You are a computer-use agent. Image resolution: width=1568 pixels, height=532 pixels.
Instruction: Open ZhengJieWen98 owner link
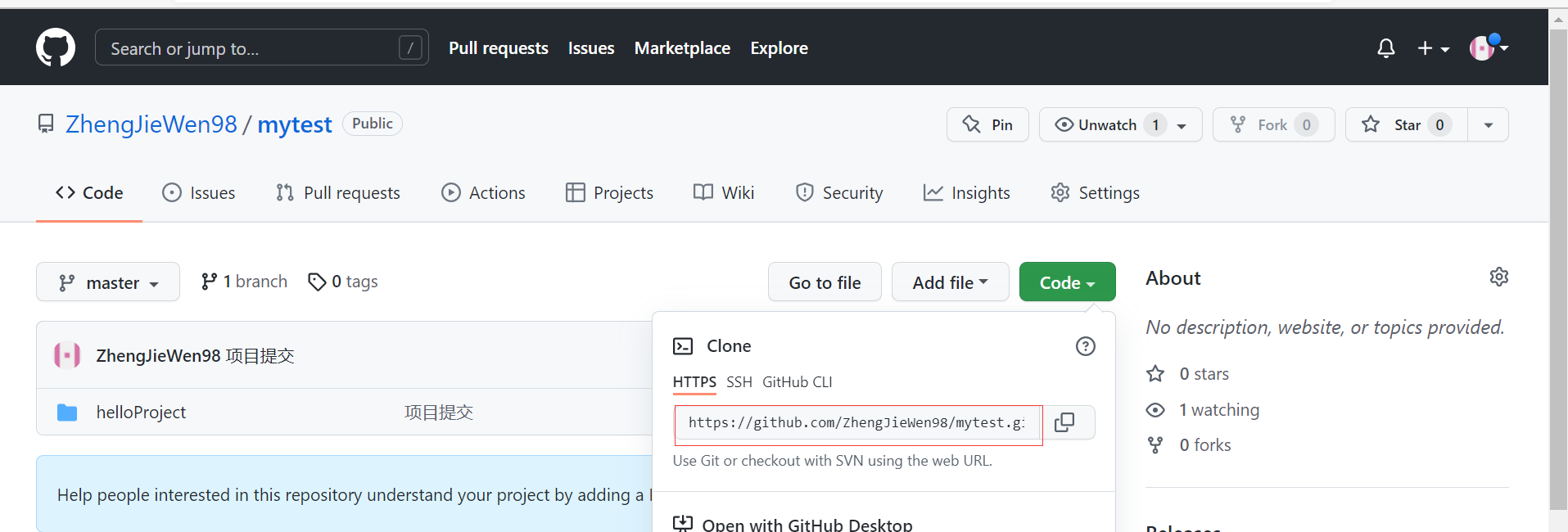pyautogui.click(x=151, y=124)
